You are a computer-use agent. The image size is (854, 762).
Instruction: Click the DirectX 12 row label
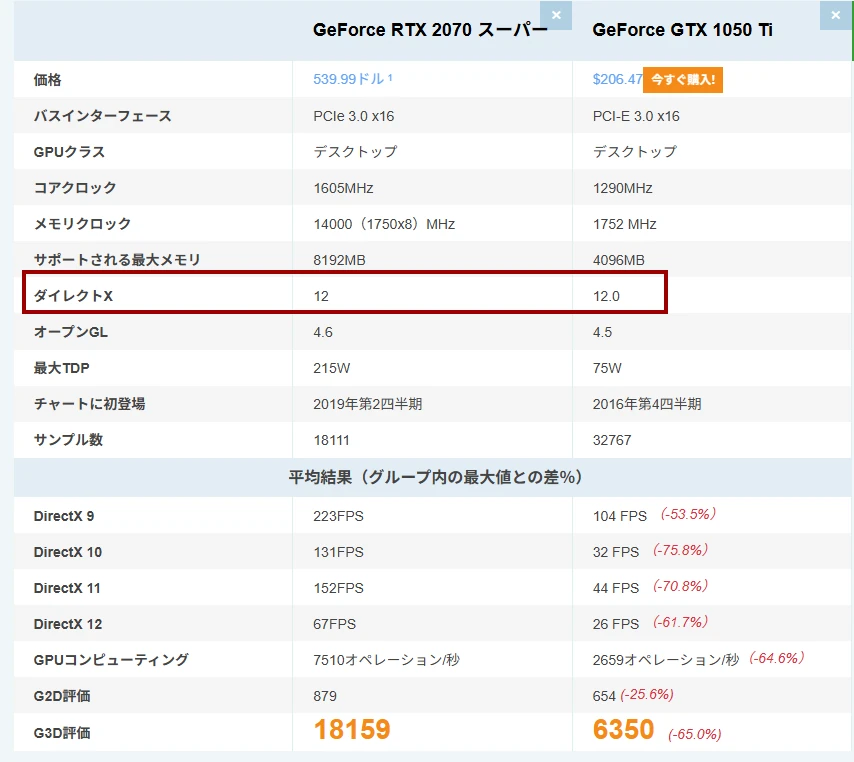tap(68, 624)
